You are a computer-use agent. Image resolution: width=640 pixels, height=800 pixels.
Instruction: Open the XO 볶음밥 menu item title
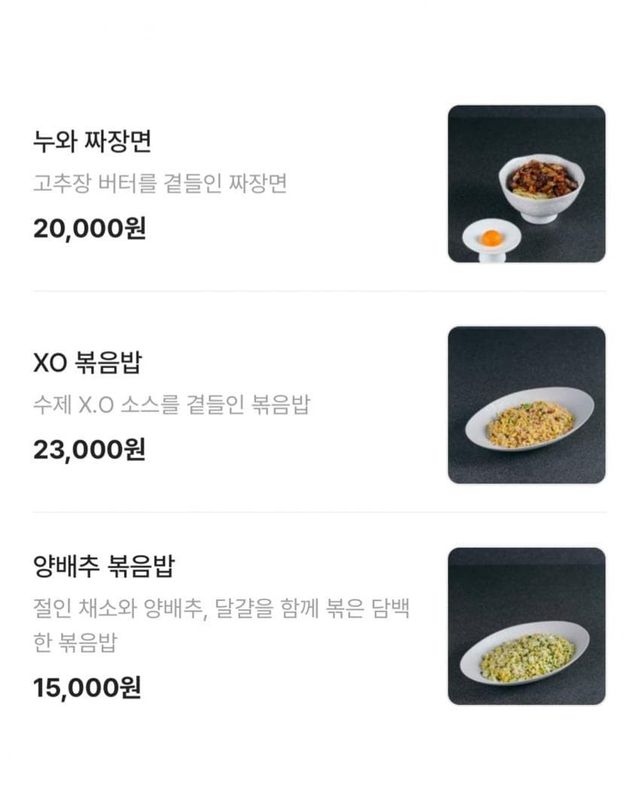88,362
